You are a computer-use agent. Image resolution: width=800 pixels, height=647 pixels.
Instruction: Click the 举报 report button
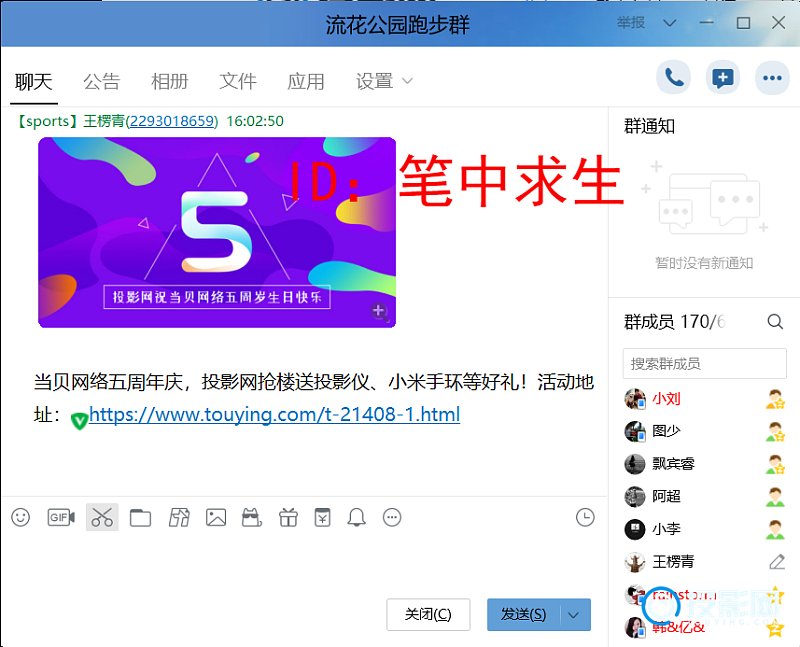click(x=631, y=22)
